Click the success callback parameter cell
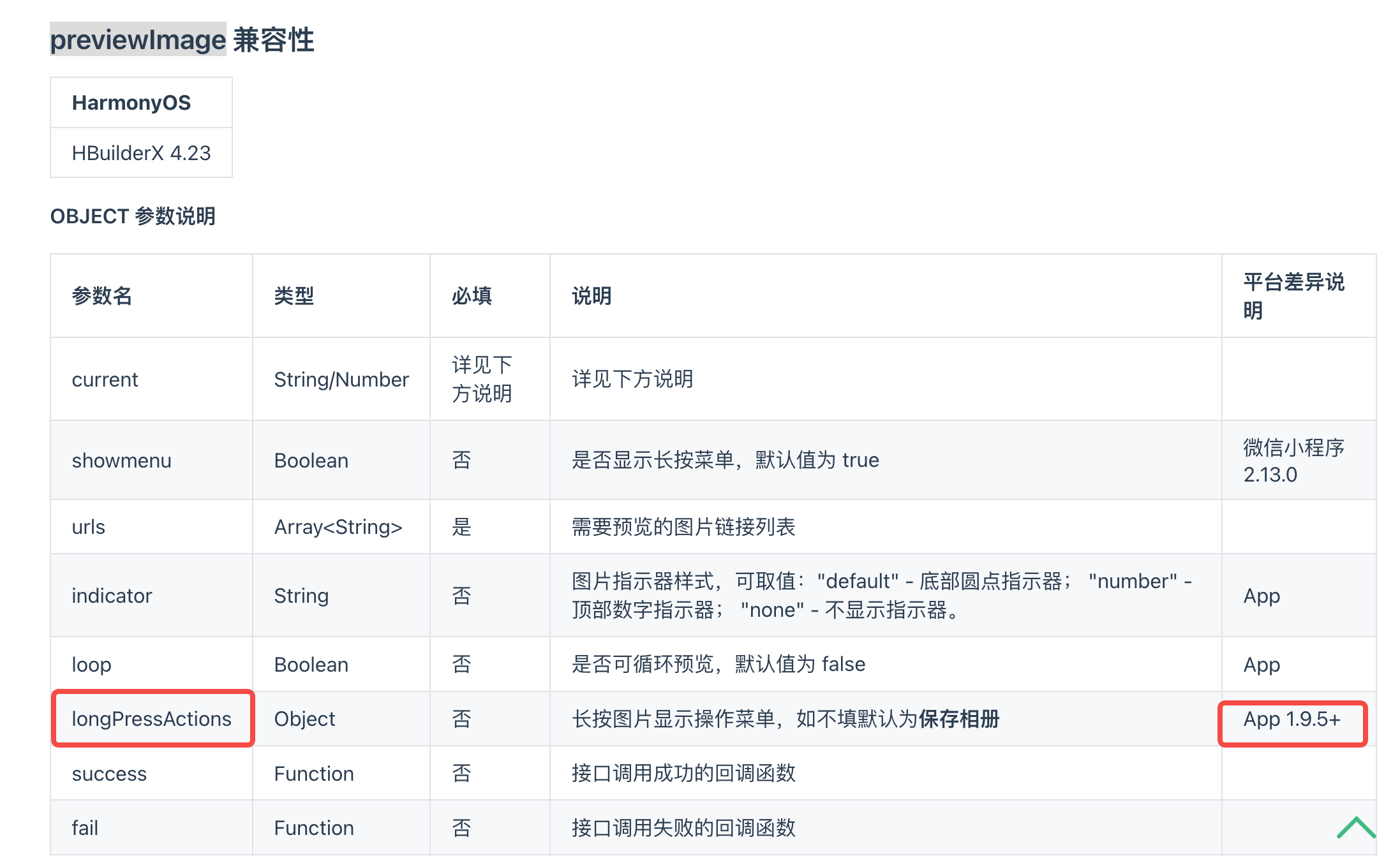 click(x=109, y=774)
